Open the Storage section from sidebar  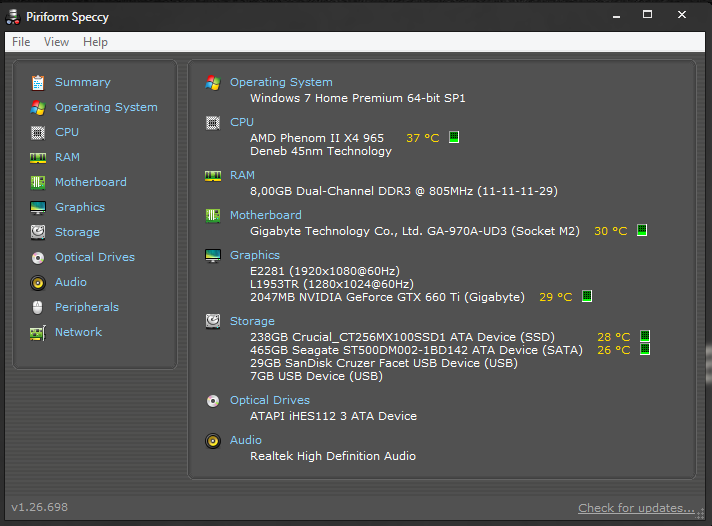tap(77, 232)
